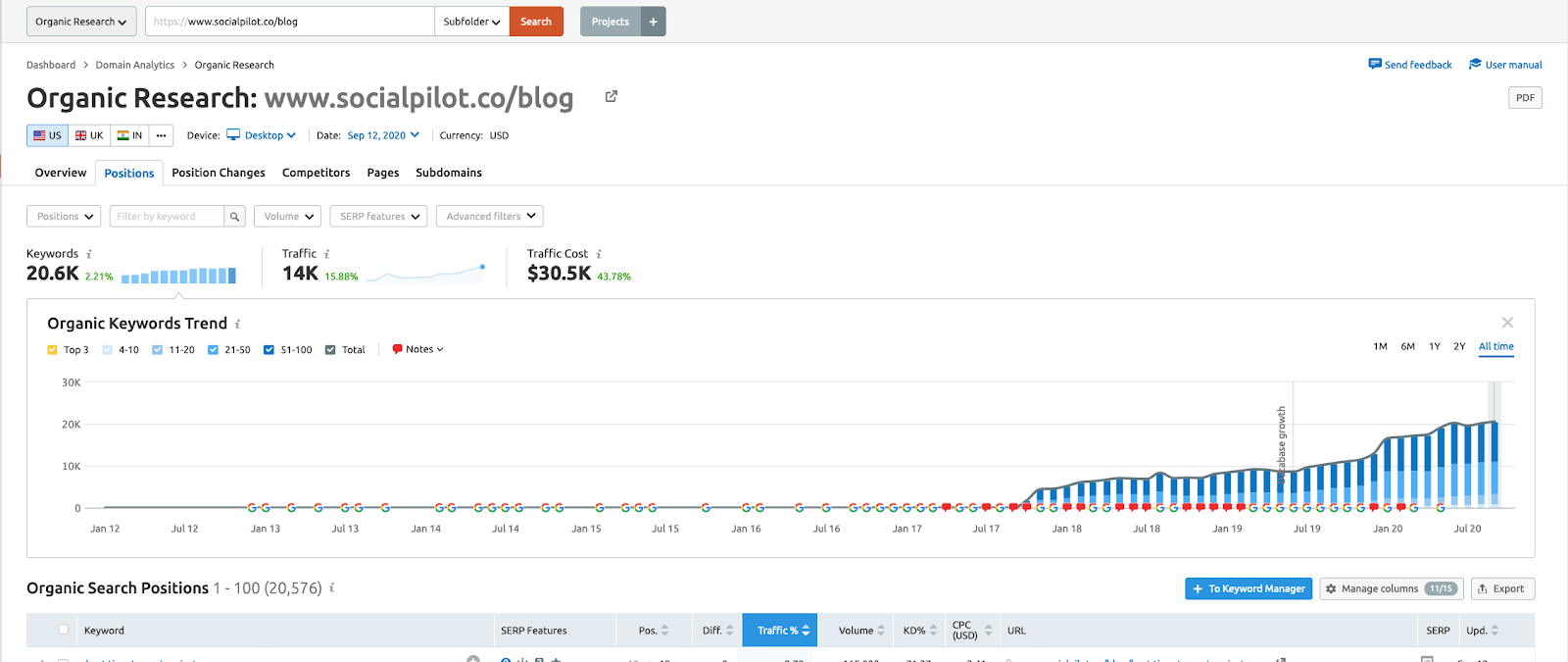Click the US flag database button
Viewport: 1568px width, 662px height.
pyautogui.click(x=47, y=135)
